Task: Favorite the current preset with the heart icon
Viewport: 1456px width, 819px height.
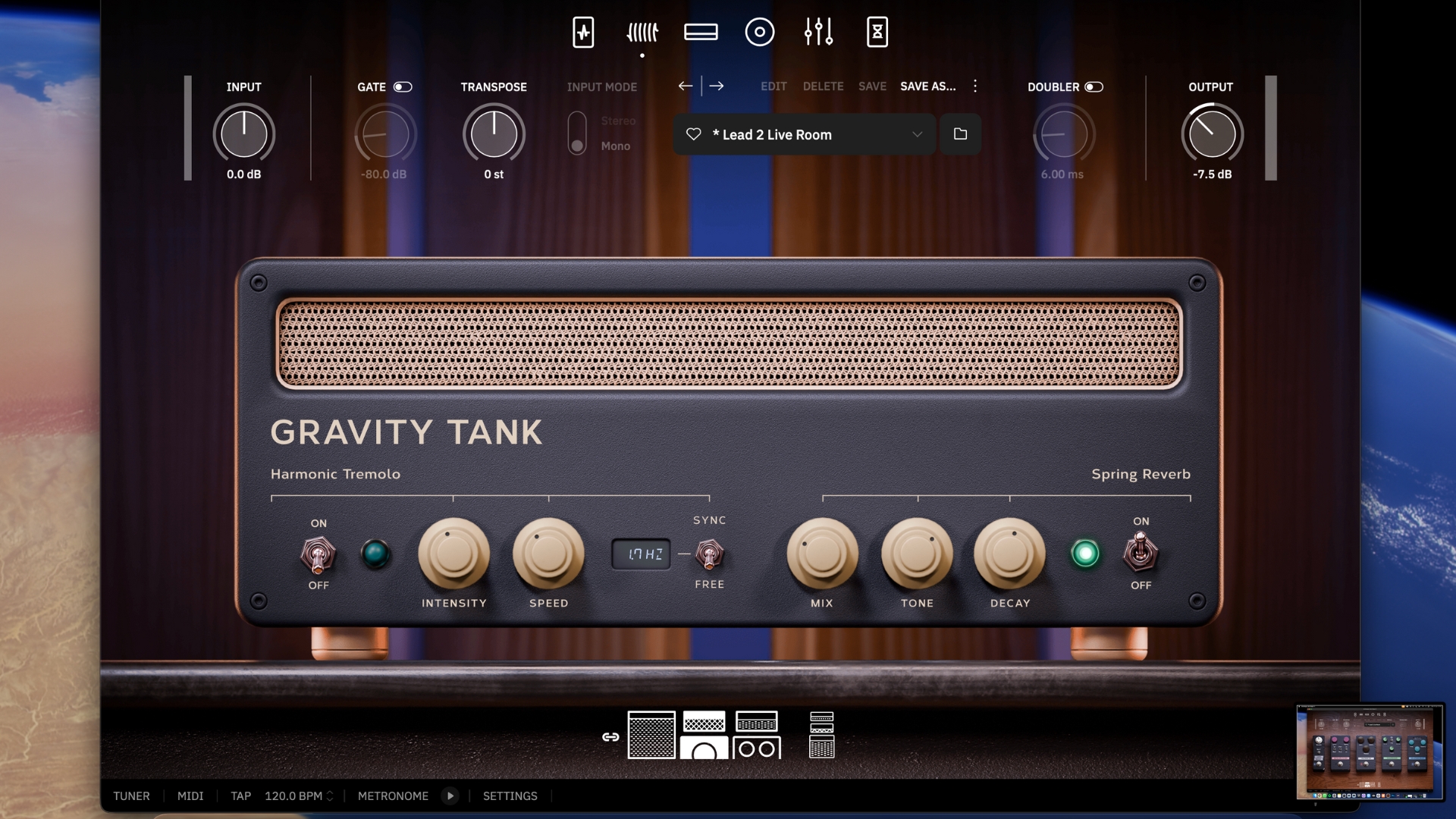Action: [x=694, y=134]
